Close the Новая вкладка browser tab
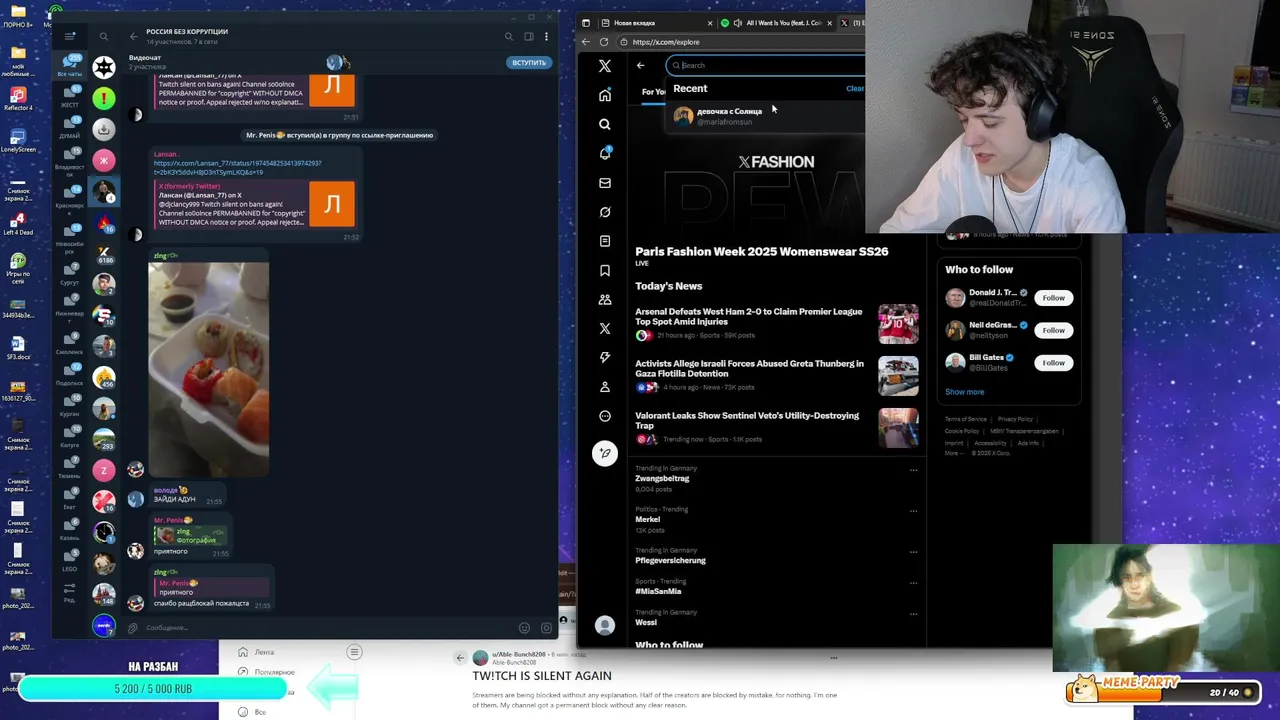The width and height of the screenshot is (1280, 720). (710, 22)
